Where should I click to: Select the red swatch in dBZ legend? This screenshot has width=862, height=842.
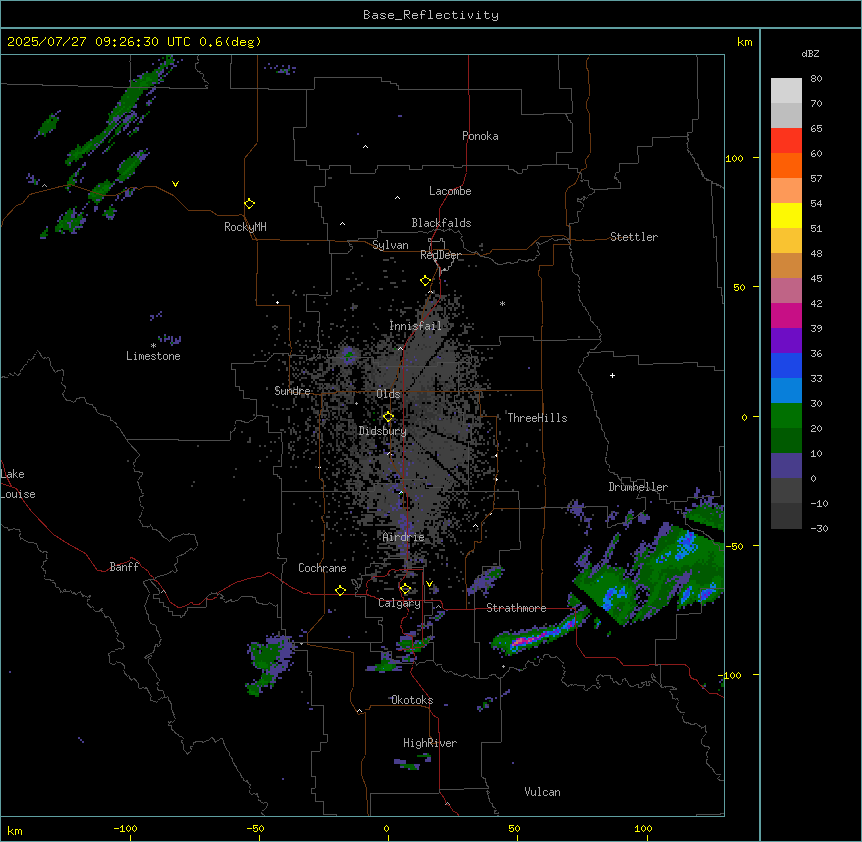(x=786, y=141)
